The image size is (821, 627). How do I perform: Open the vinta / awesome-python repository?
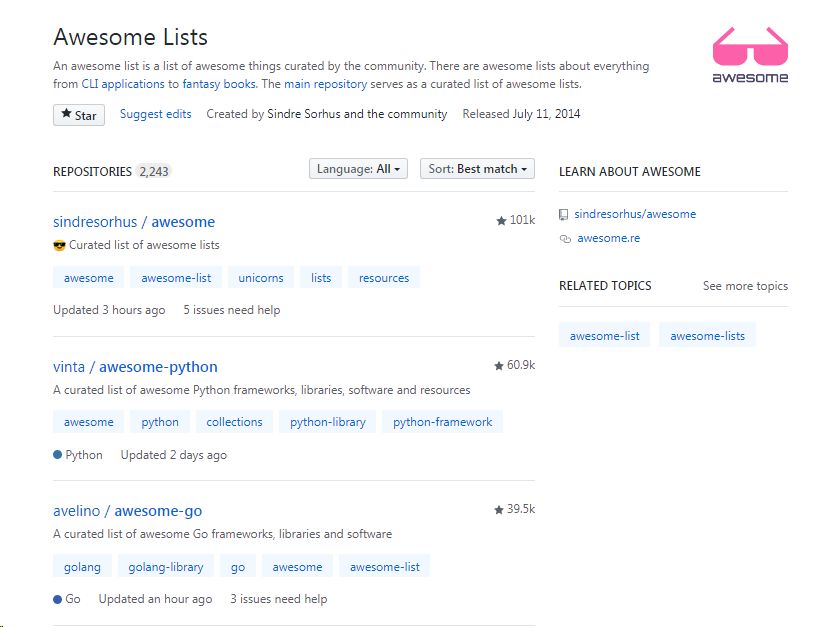point(135,367)
